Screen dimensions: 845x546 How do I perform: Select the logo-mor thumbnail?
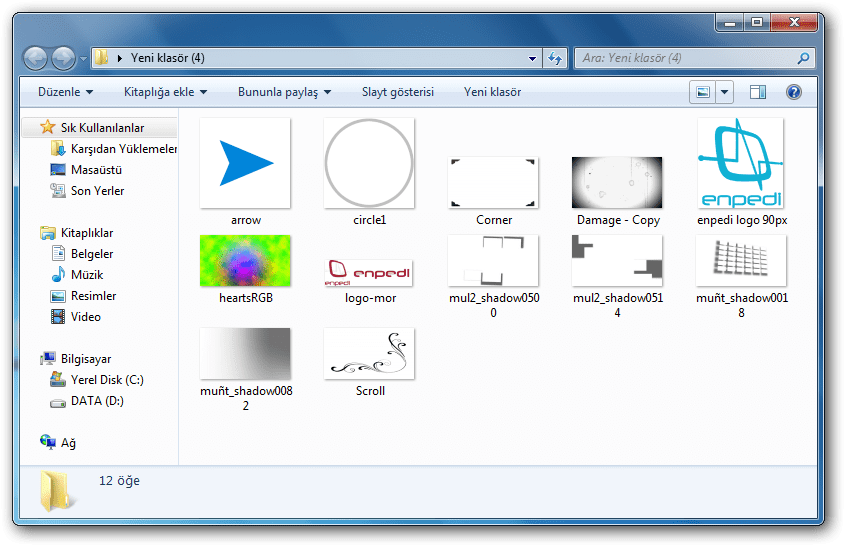pos(369,273)
